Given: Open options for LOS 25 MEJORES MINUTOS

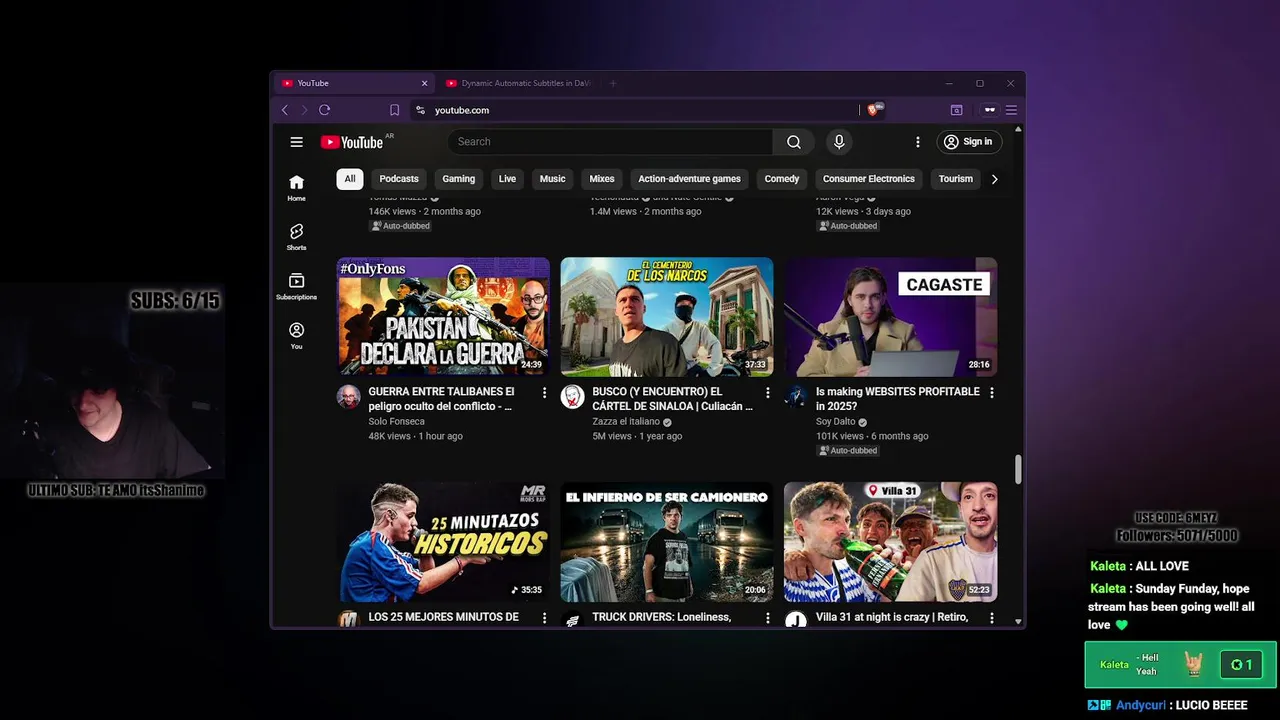Looking at the screenshot, I should (544, 618).
